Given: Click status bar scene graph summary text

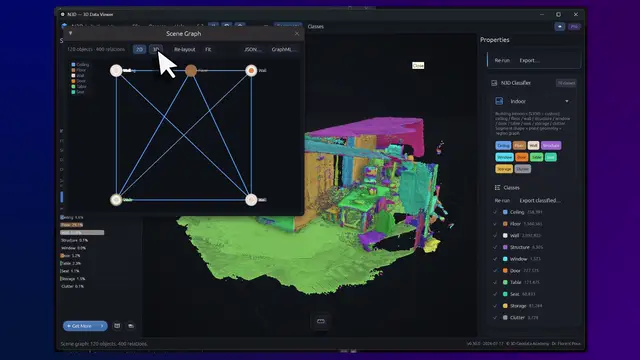Looking at the screenshot, I should tap(104, 344).
